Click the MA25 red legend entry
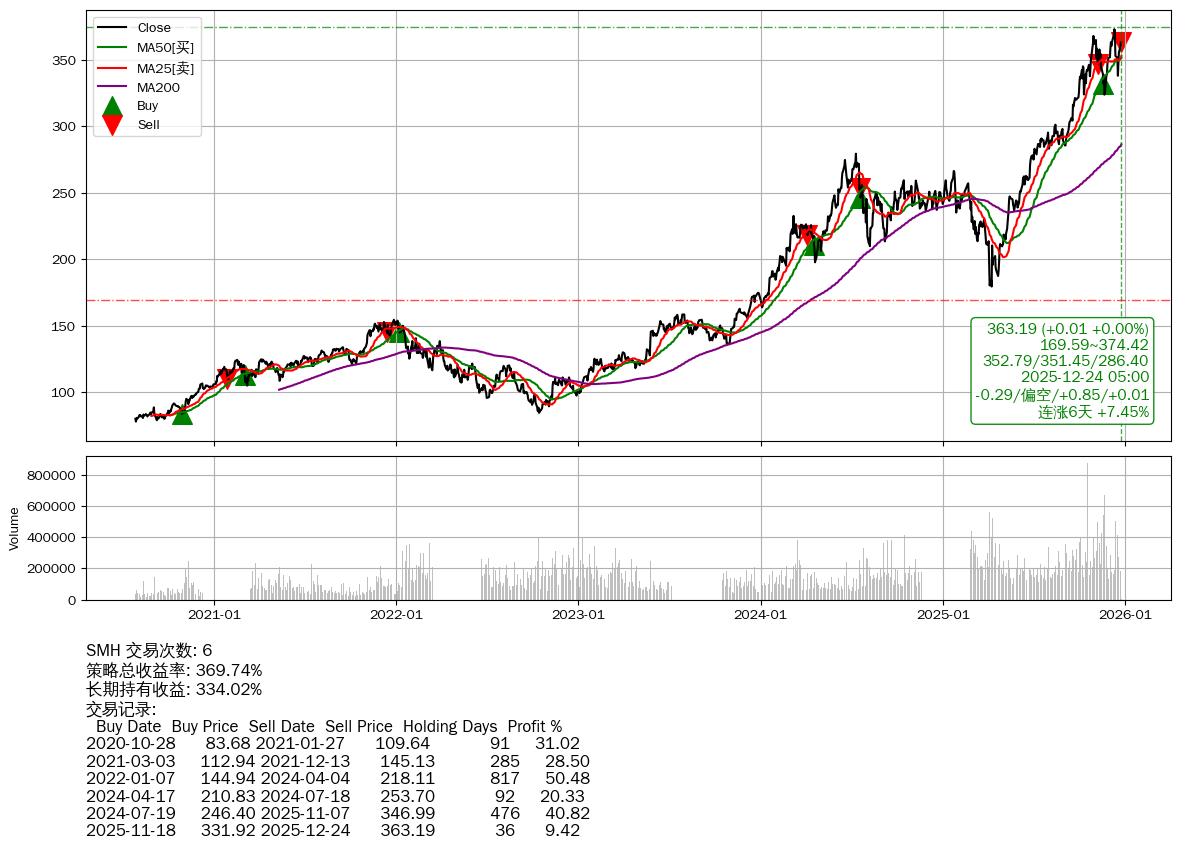 point(165,67)
